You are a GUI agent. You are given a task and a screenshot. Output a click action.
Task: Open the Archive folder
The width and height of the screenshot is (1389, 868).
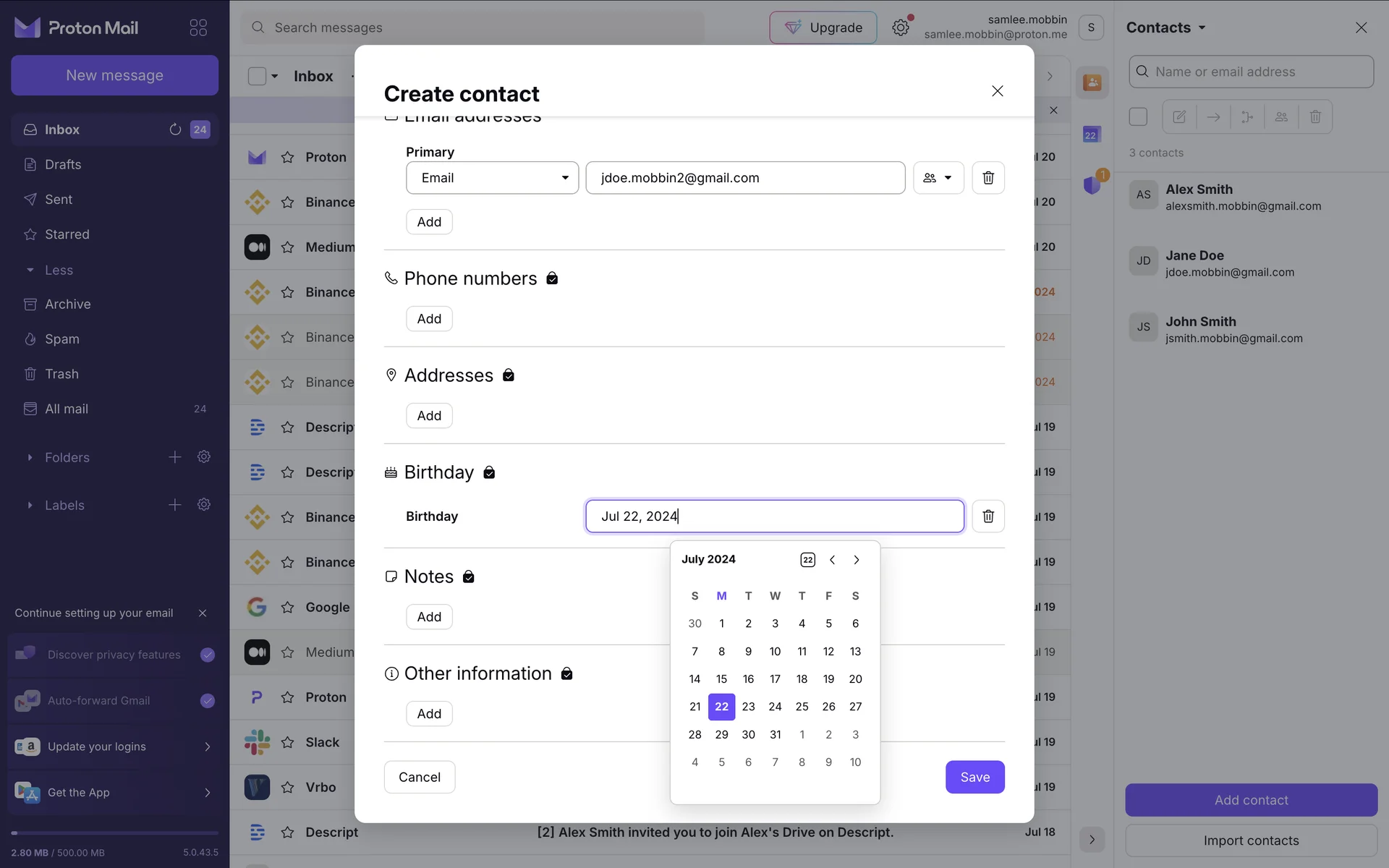67,304
